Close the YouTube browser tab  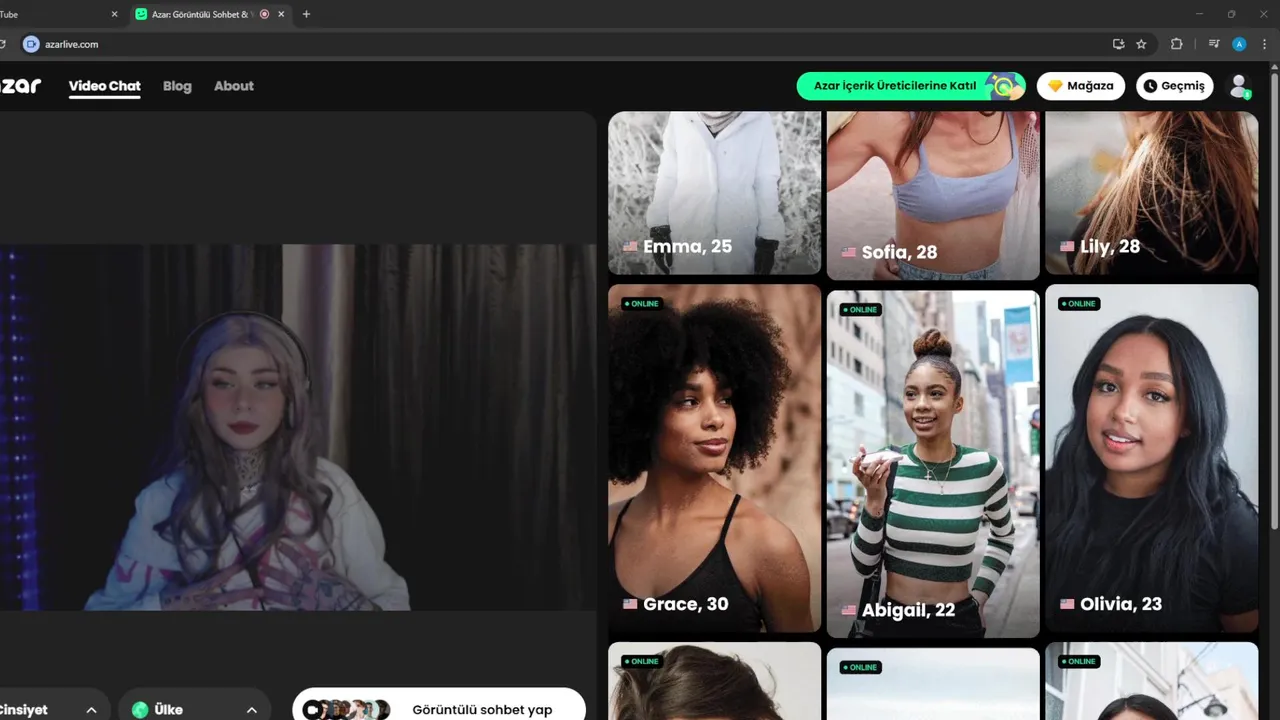[114, 14]
